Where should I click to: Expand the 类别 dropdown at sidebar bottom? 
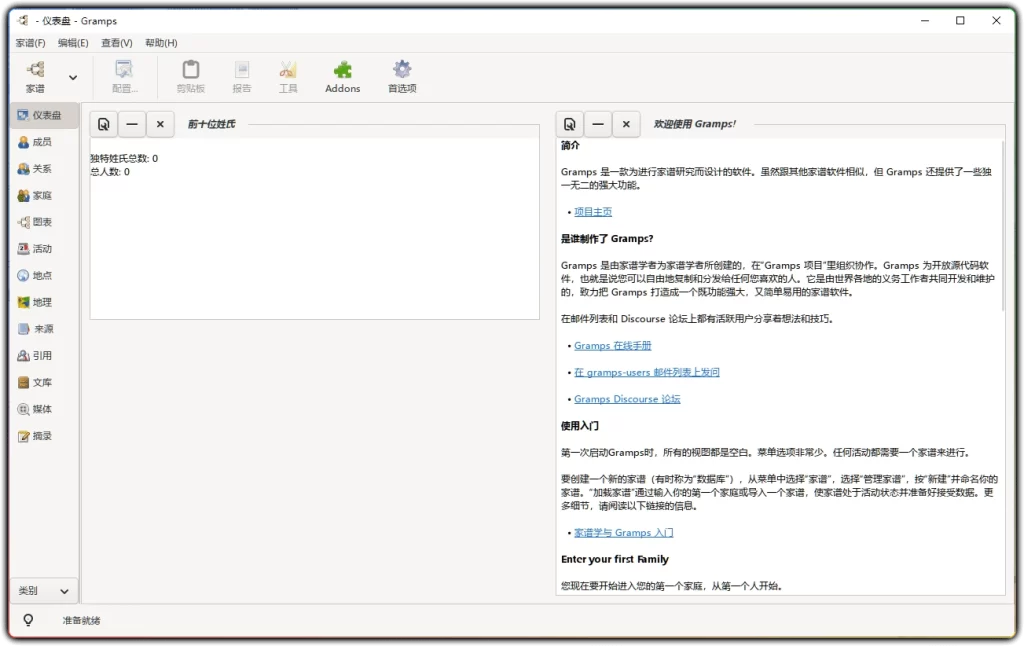(x=44, y=590)
